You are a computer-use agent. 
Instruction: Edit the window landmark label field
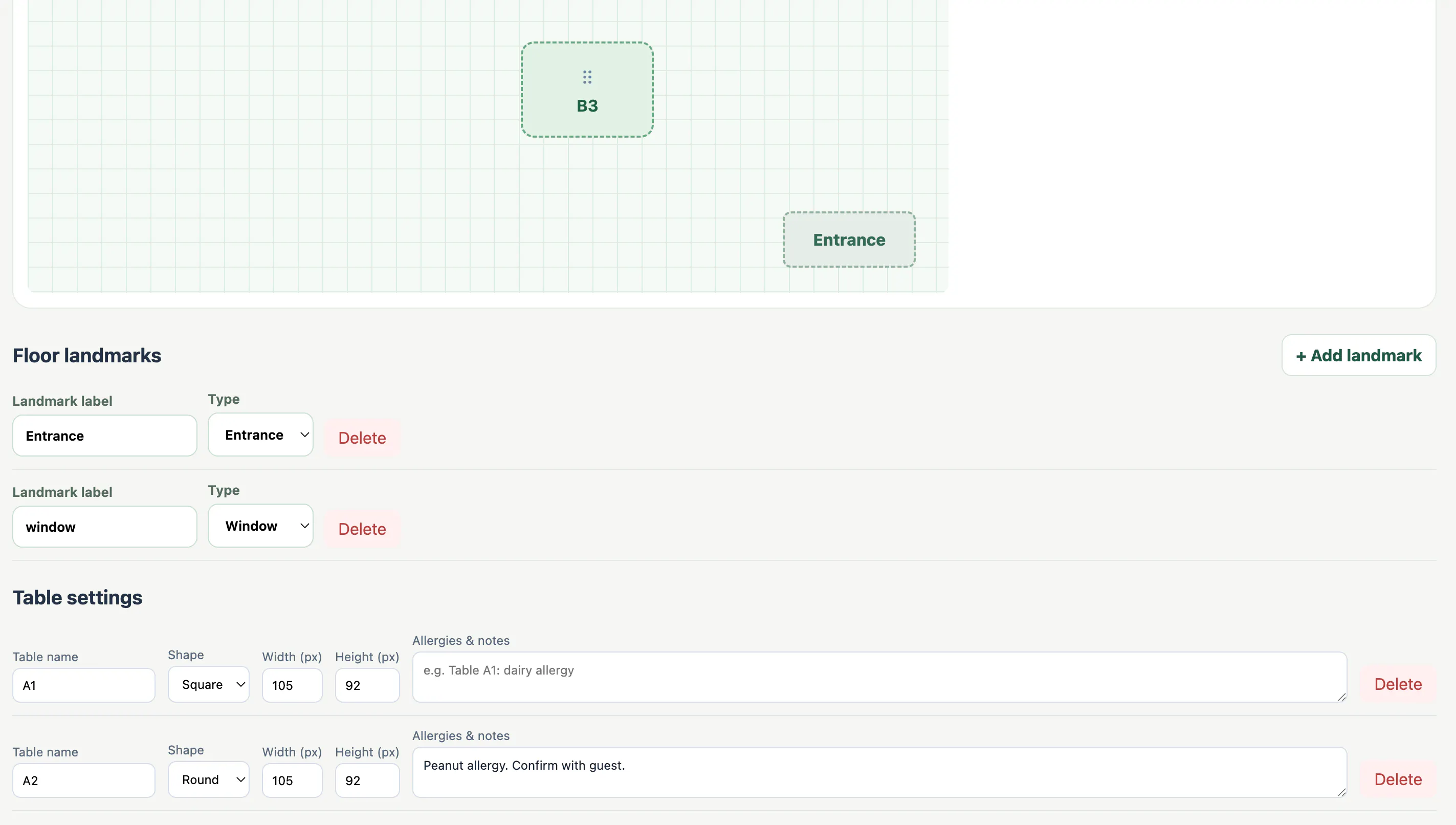pyautogui.click(x=105, y=527)
